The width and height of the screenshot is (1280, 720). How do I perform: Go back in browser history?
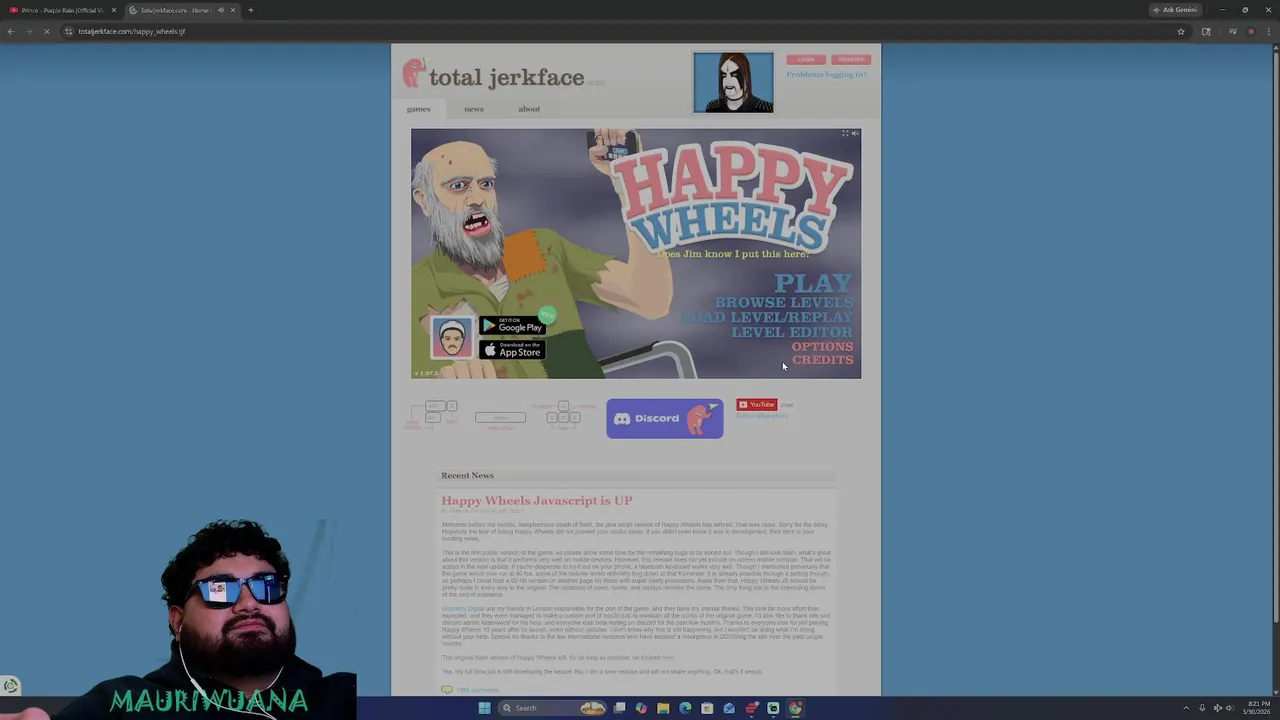(10, 31)
